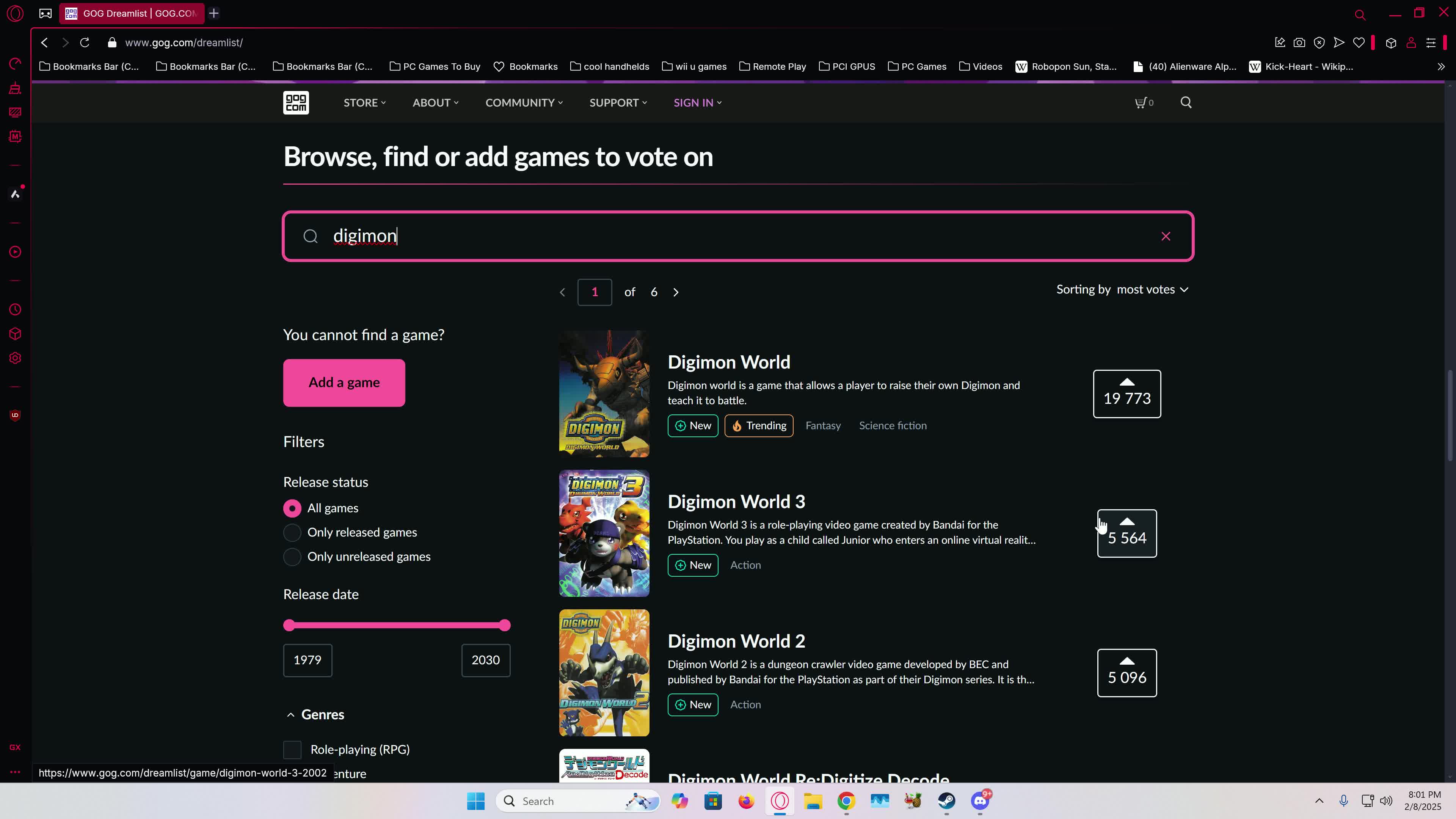The width and height of the screenshot is (1456, 819).
Task: Click the page vertical scrollbar
Action: coord(1450,415)
